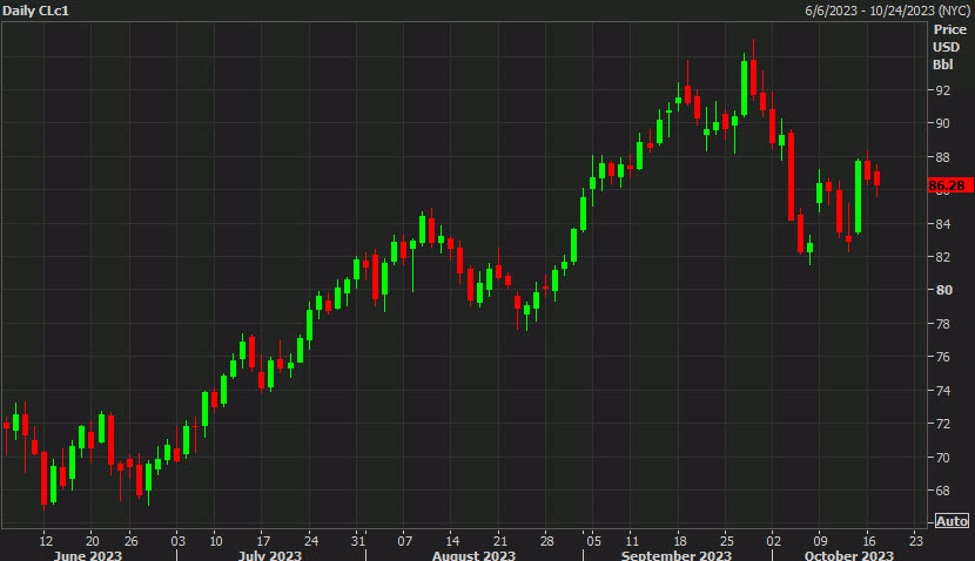Image resolution: width=975 pixels, height=561 pixels.
Task: Click the 74 price axis value
Action: pyautogui.click(x=943, y=391)
